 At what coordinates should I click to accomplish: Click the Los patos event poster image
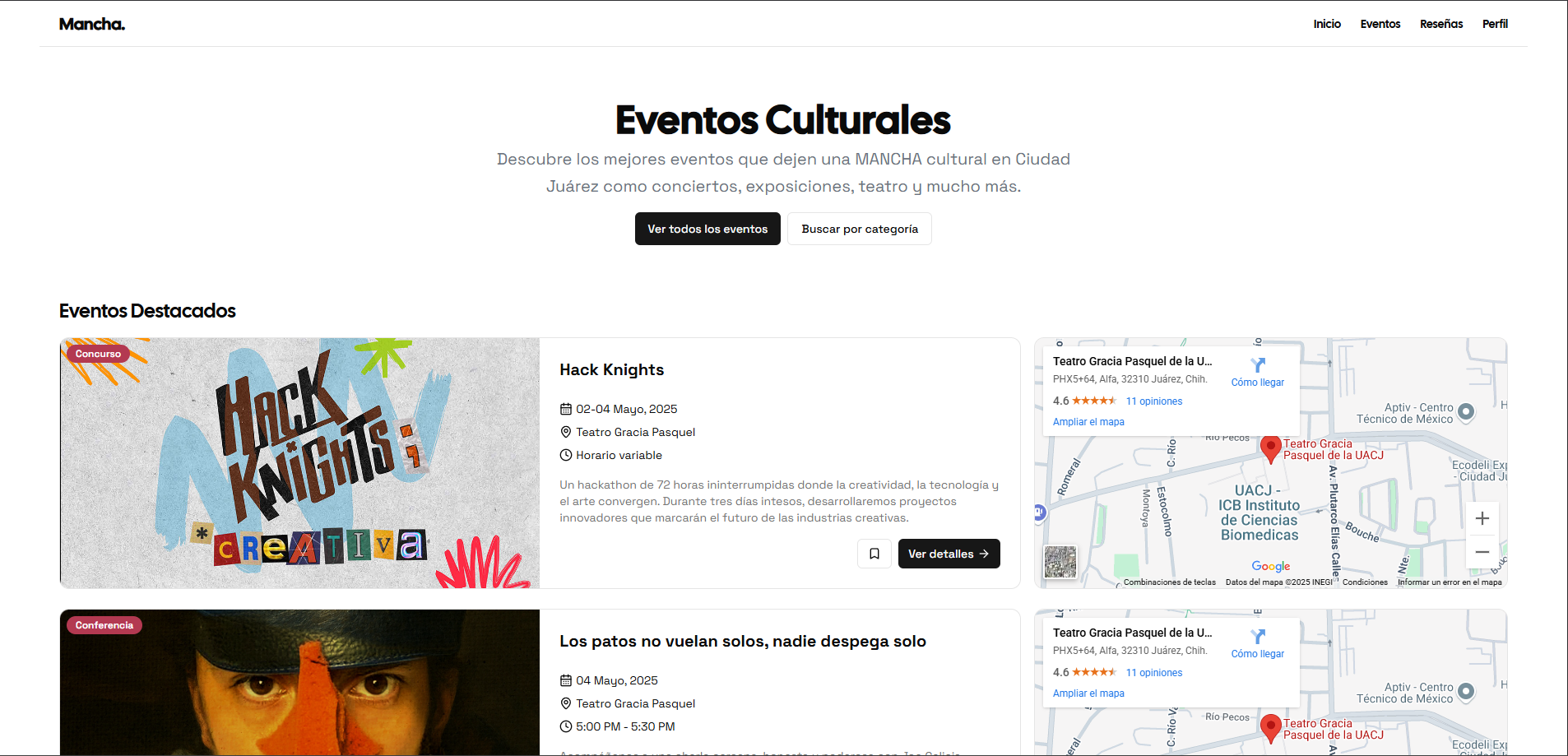[299, 682]
